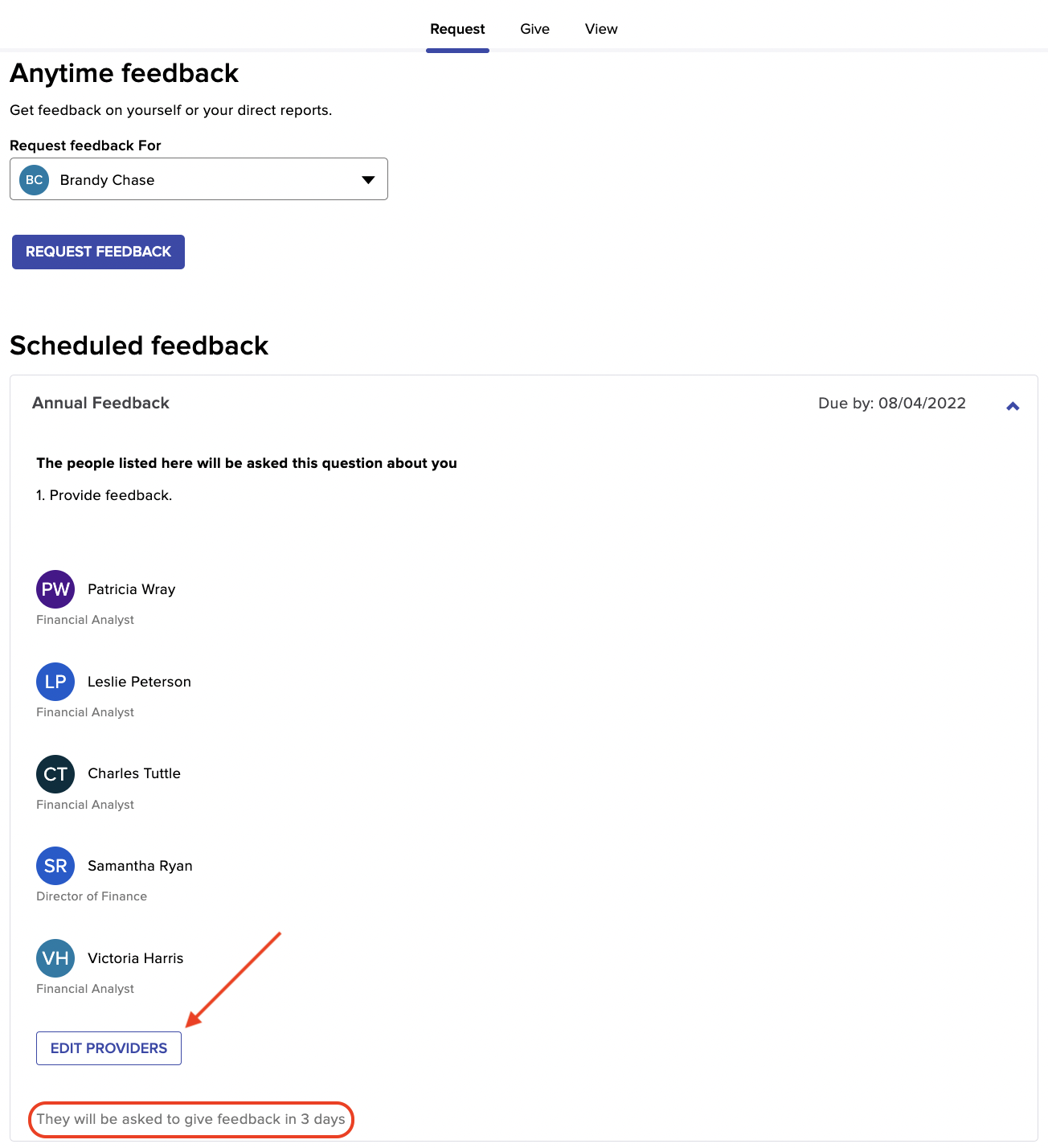1048x1148 pixels.
Task: Click Leslie Peterson's LP avatar
Action: (x=55, y=682)
